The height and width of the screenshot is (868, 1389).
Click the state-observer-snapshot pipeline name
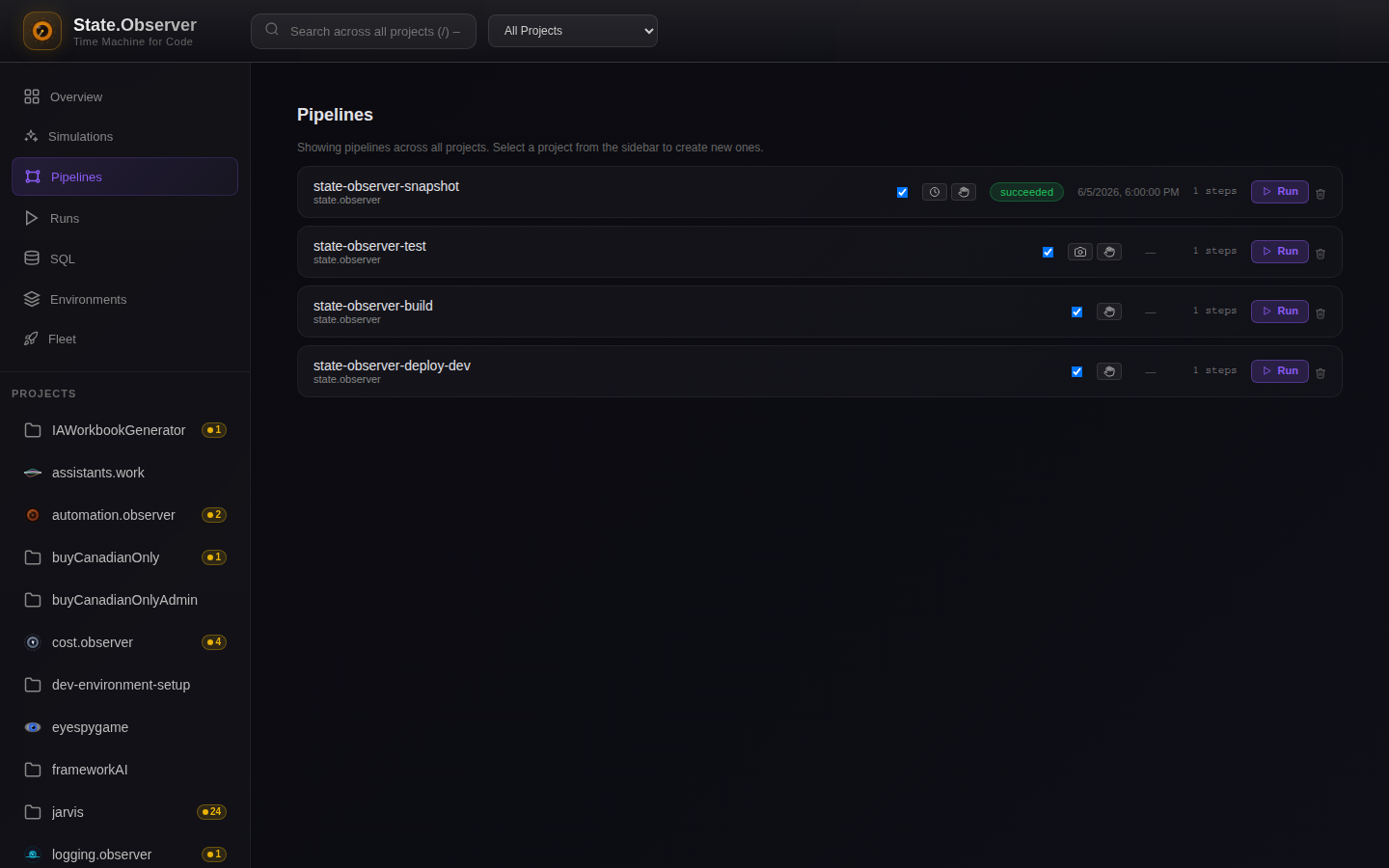coord(386,186)
